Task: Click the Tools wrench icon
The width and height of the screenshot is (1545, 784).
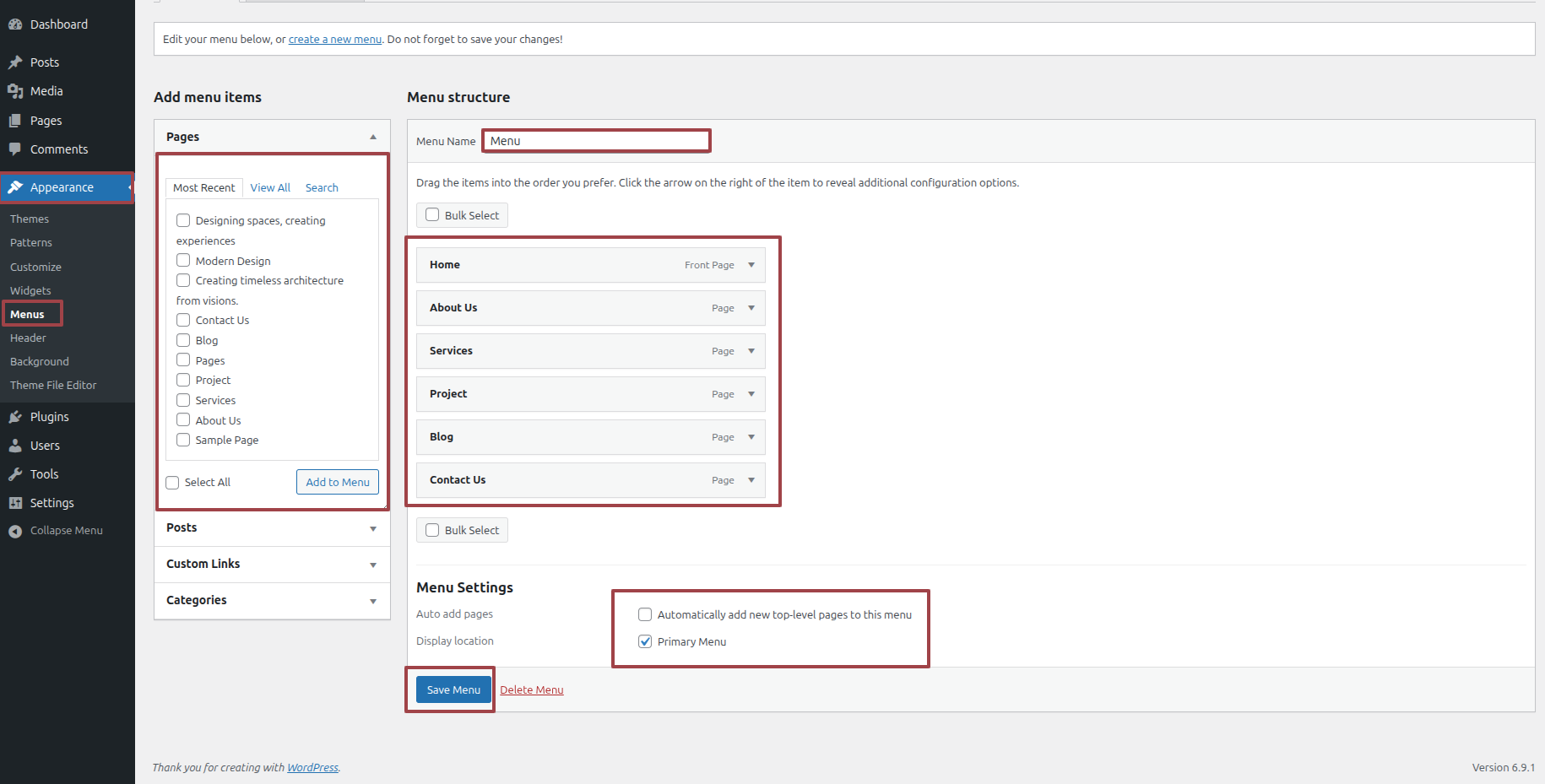Action: 15,474
